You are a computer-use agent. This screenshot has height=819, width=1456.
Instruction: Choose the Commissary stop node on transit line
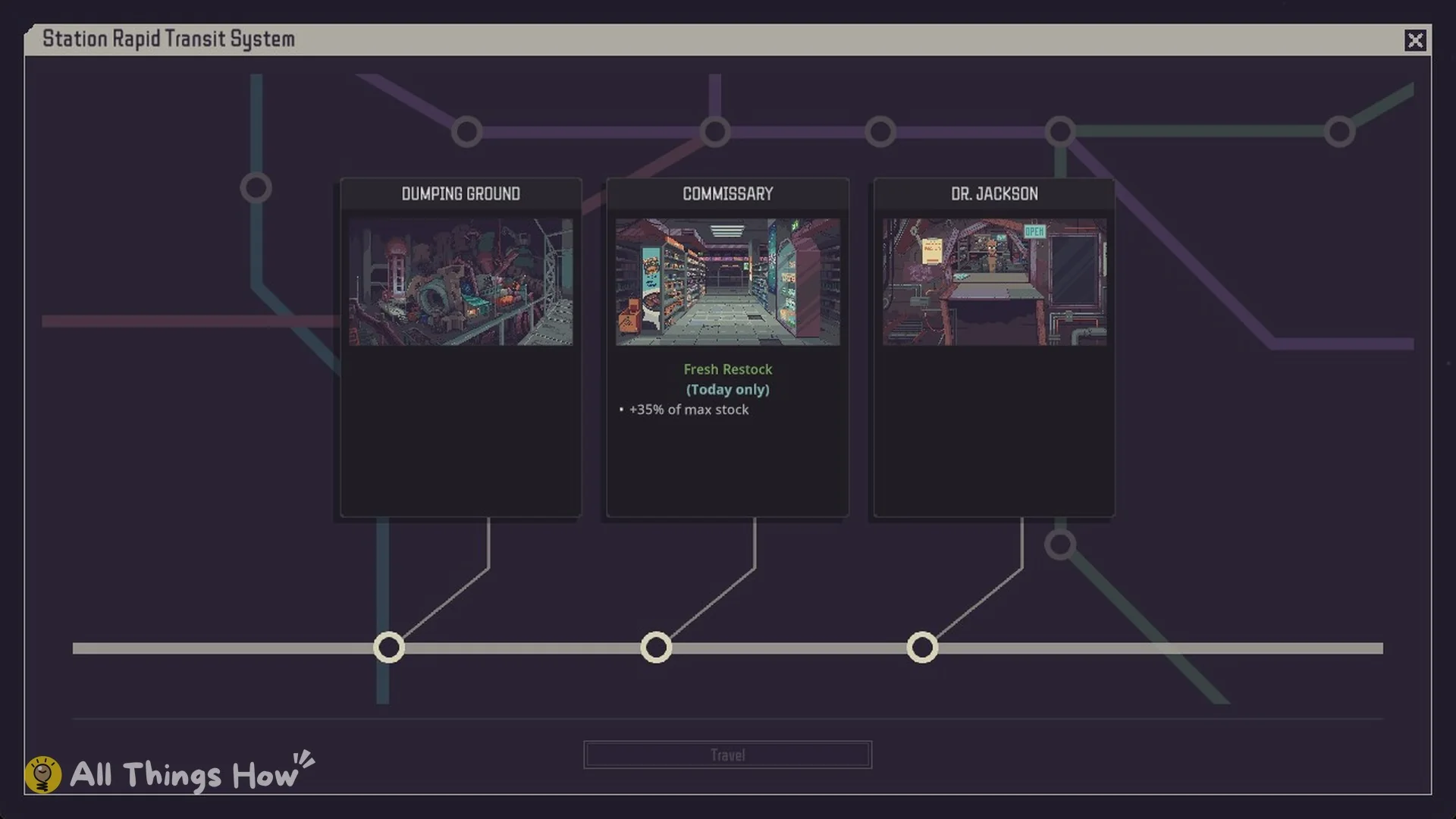pyautogui.click(x=656, y=648)
